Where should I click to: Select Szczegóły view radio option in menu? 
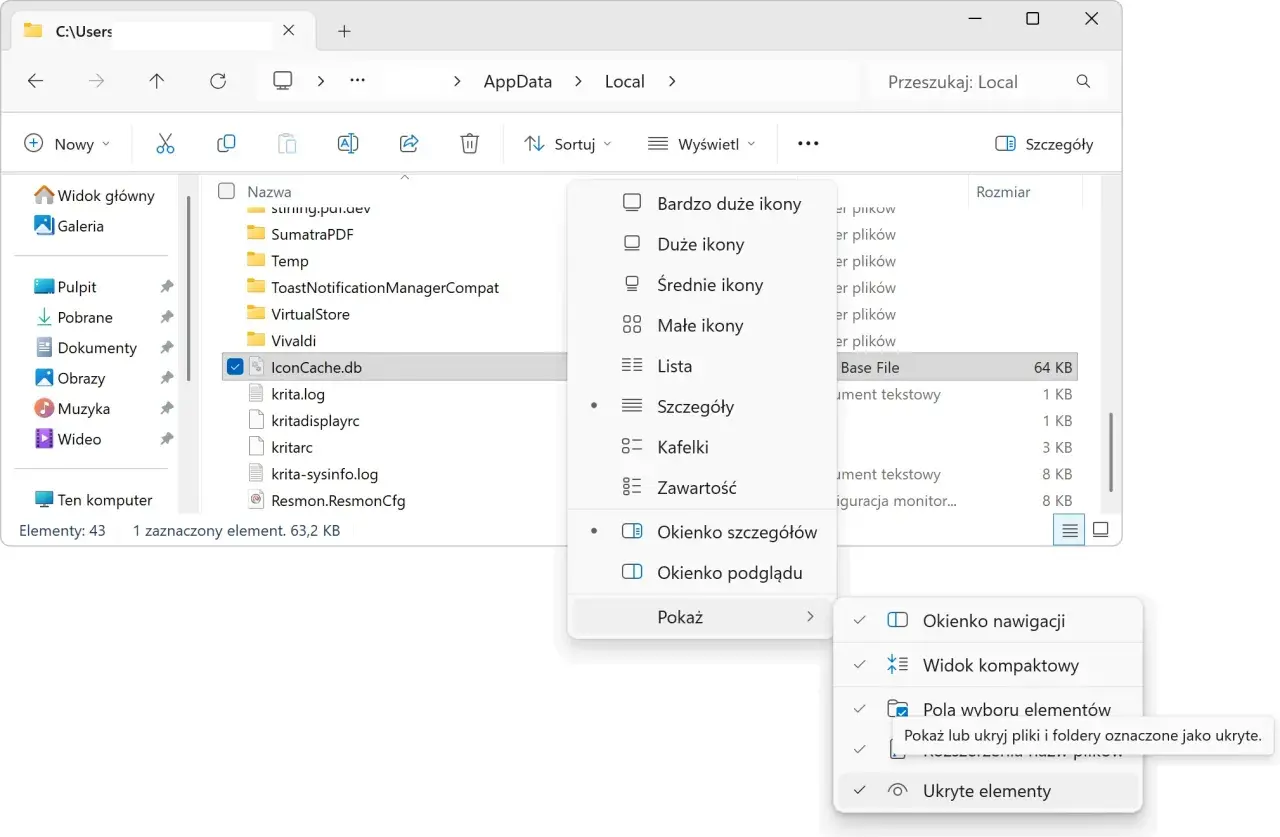coord(702,406)
